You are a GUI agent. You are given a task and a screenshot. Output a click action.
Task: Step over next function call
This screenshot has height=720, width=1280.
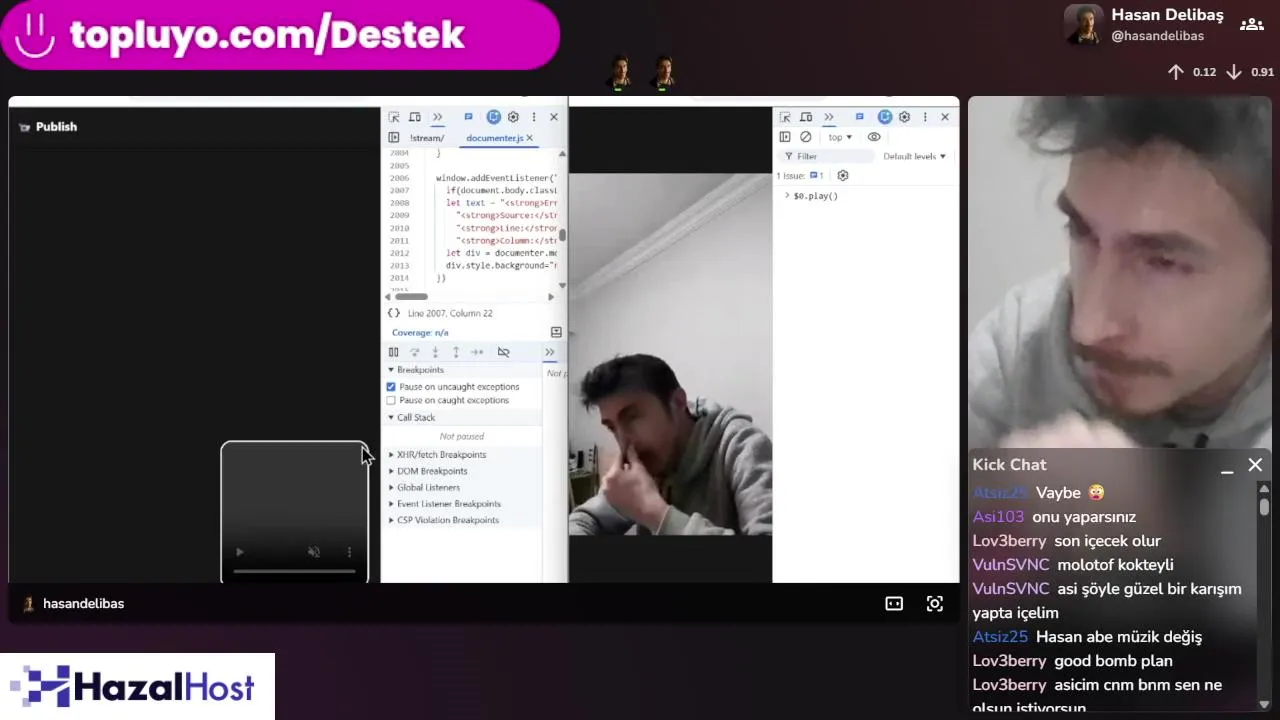(x=414, y=352)
